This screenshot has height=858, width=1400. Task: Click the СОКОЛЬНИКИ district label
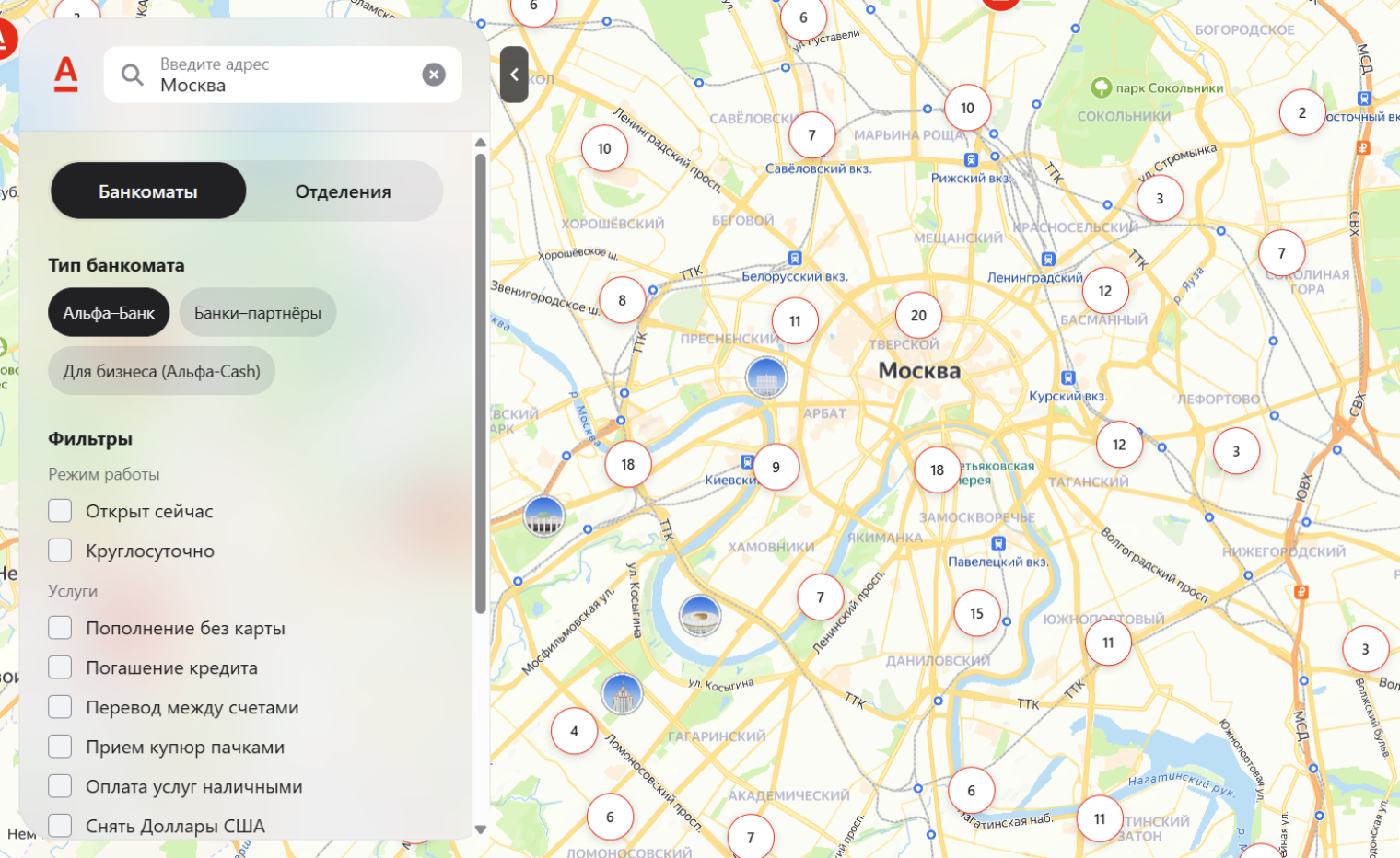[x=1124, y=116]
